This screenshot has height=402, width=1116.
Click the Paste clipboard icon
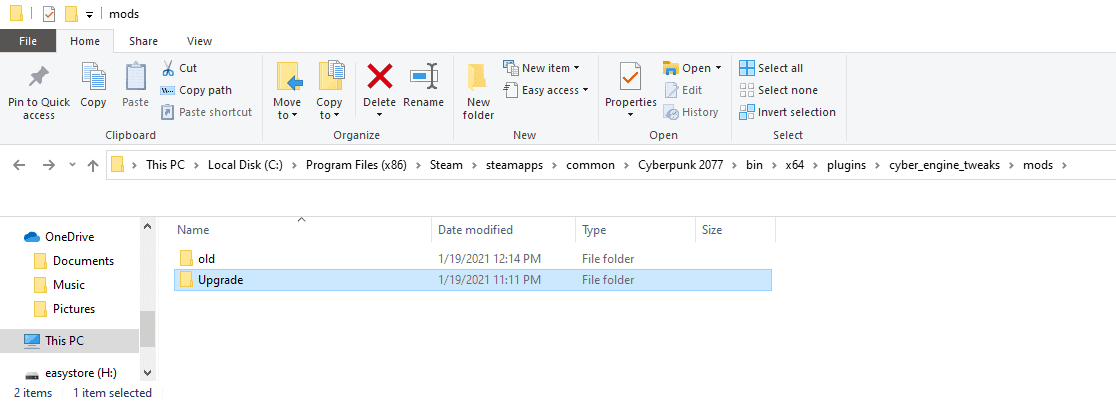click(x=135, y=77)
